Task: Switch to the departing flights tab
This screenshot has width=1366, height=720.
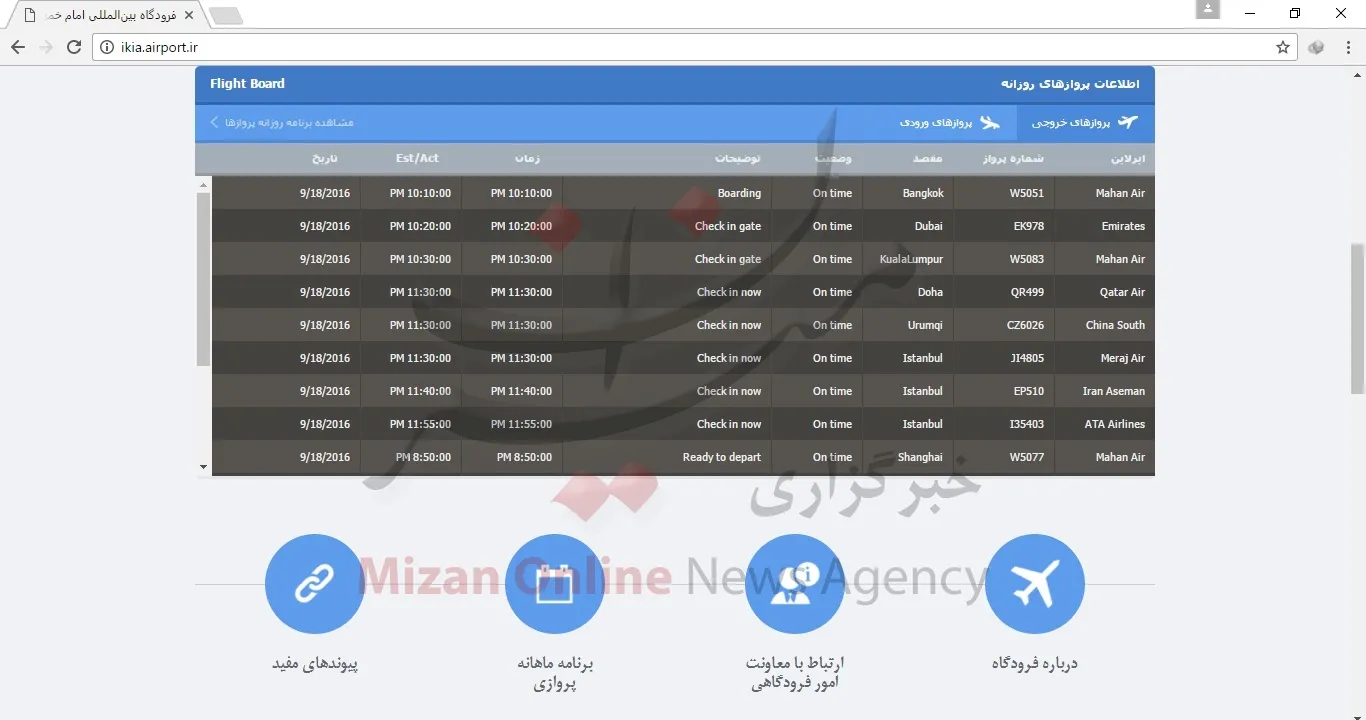Action: pyautogui.click(x=1085, y=122)
